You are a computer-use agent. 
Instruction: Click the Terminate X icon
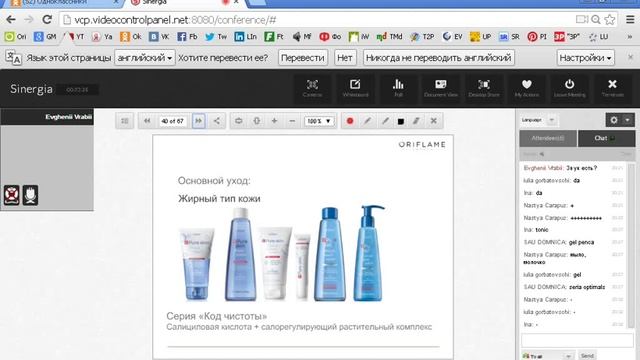[x=612, y=88]
